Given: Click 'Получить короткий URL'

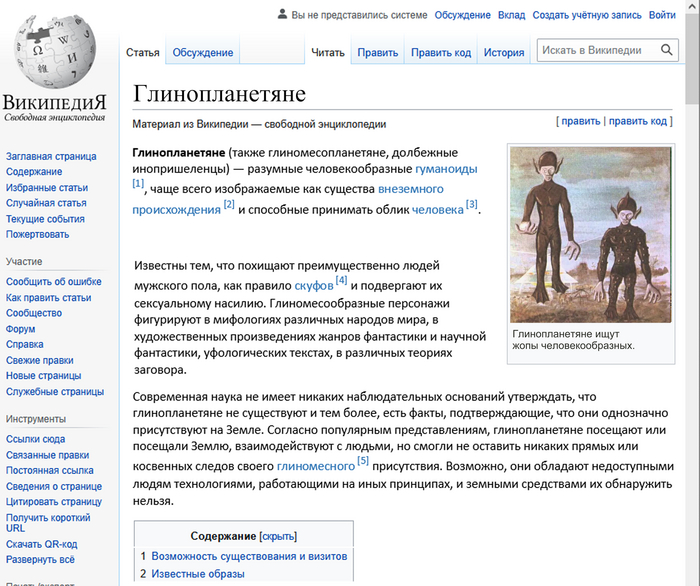Looking at the screenshot, I should [x=48, y=523].
